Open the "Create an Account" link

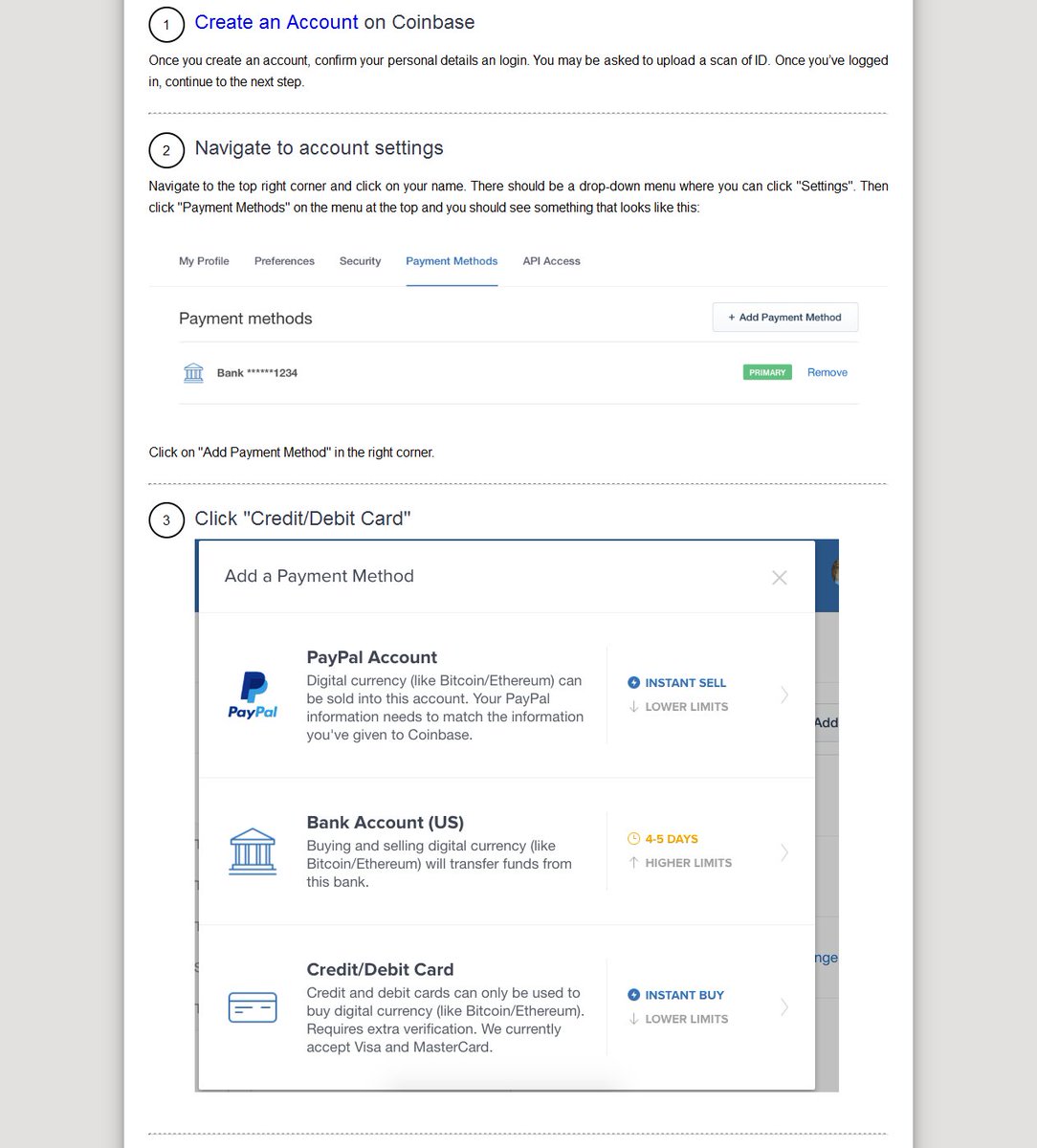[x=276, y=22]
